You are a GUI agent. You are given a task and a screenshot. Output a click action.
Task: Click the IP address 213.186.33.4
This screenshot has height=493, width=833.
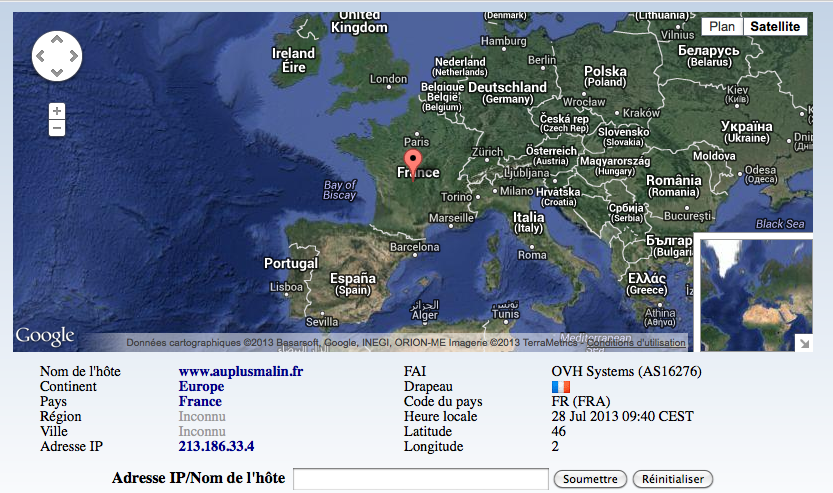(216, 446)
